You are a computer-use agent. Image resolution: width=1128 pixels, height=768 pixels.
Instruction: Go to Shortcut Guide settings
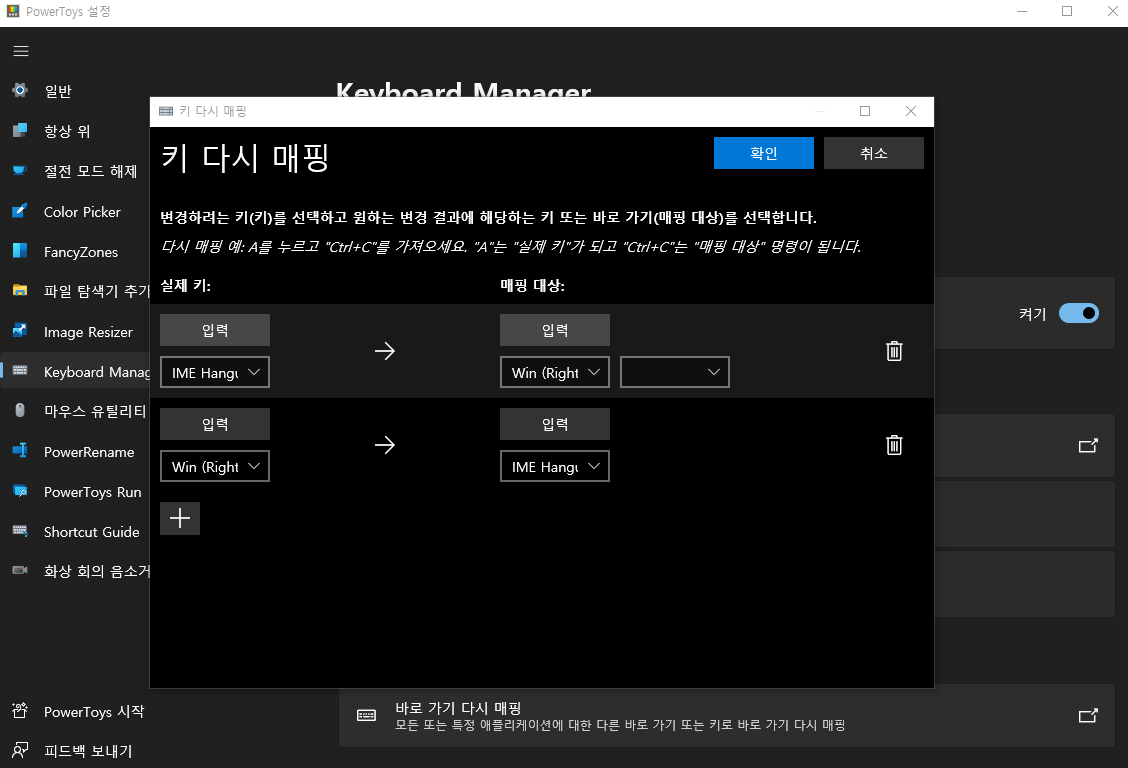click(x=91, y=532)
